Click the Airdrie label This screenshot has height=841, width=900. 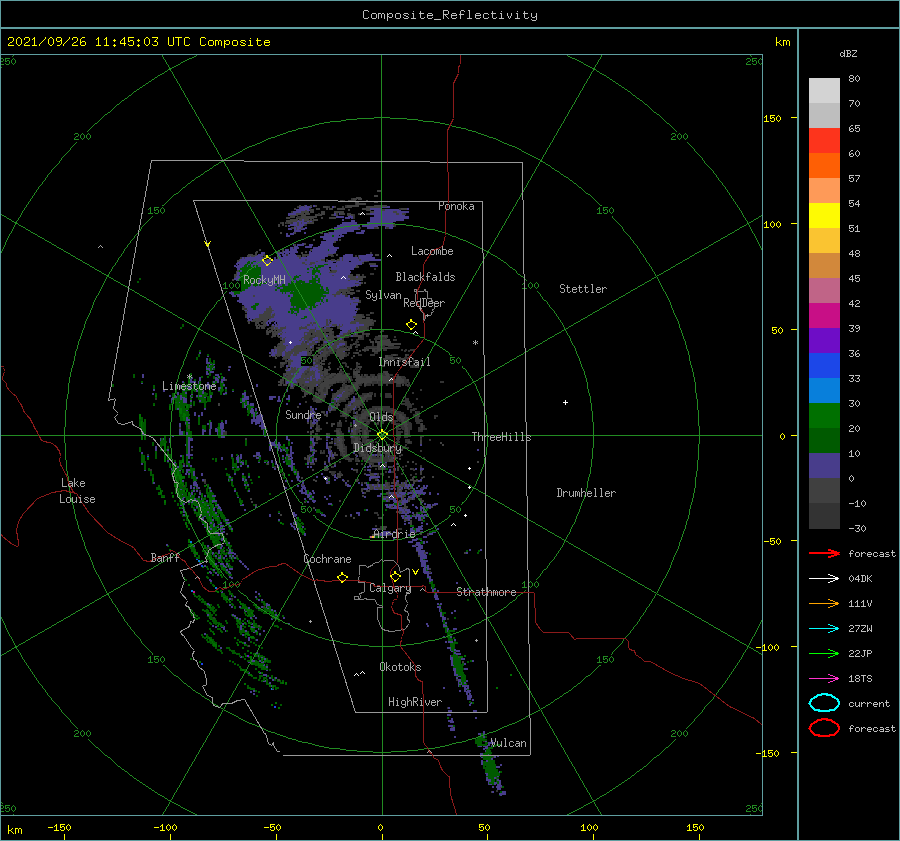pyautogui.click(x=394, y=534)
